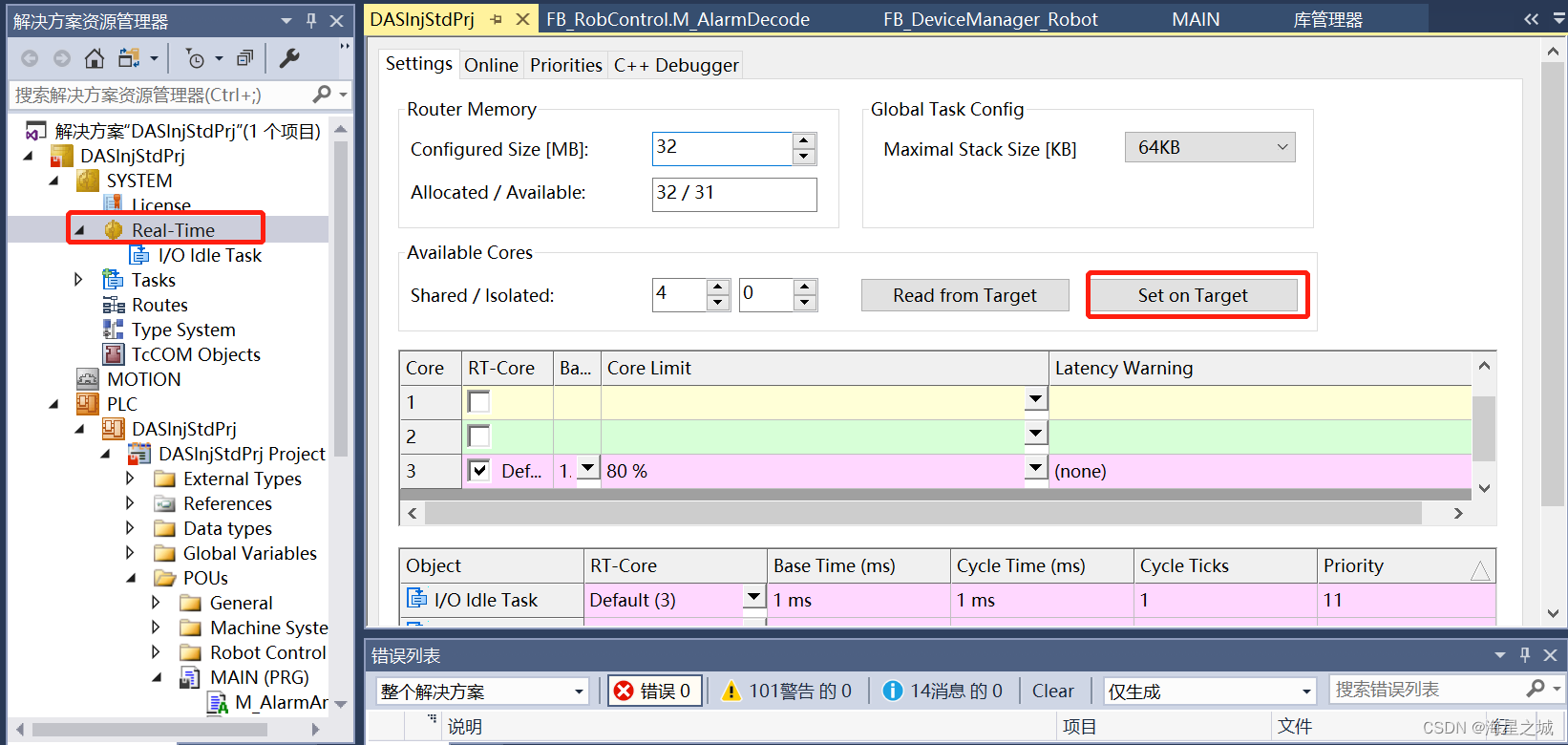This screenshot has width=1568, height=745.
Task: Click the error icon in Errors filter
Action: (x=624, y=691)
